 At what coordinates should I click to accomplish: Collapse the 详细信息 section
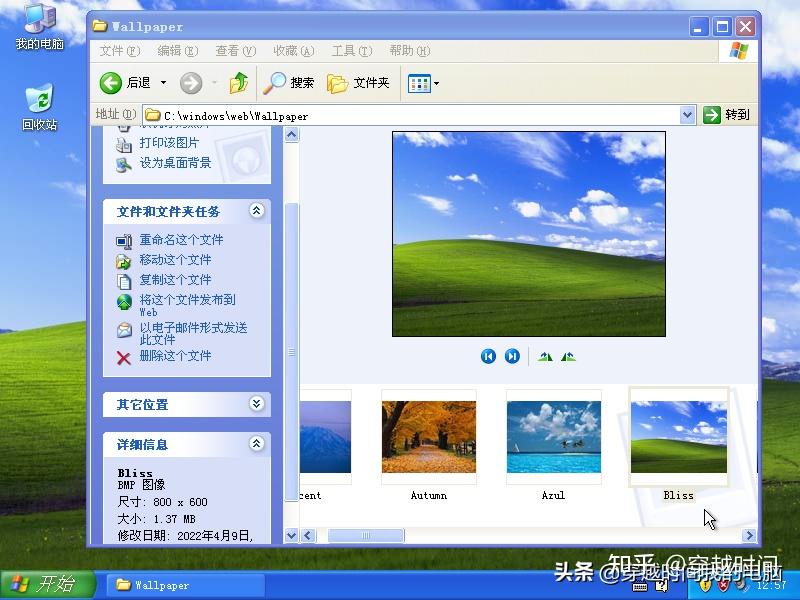click(256, 443)
